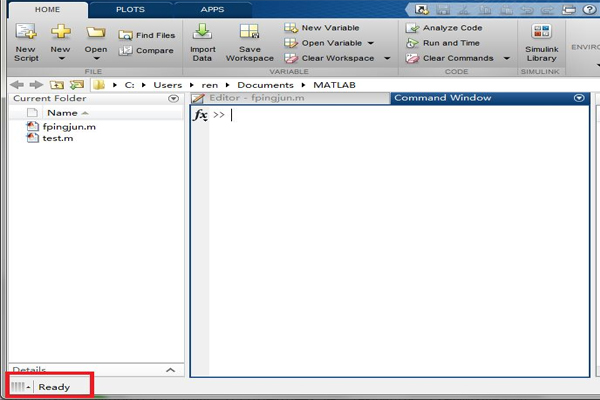Click the Clear Workspace eraser icon
600x400 pixels.
click(x=291, y=58)
